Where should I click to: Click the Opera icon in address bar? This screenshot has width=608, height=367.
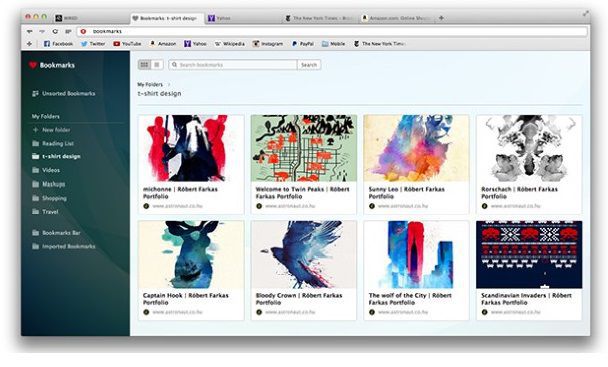tap(83, 31)
